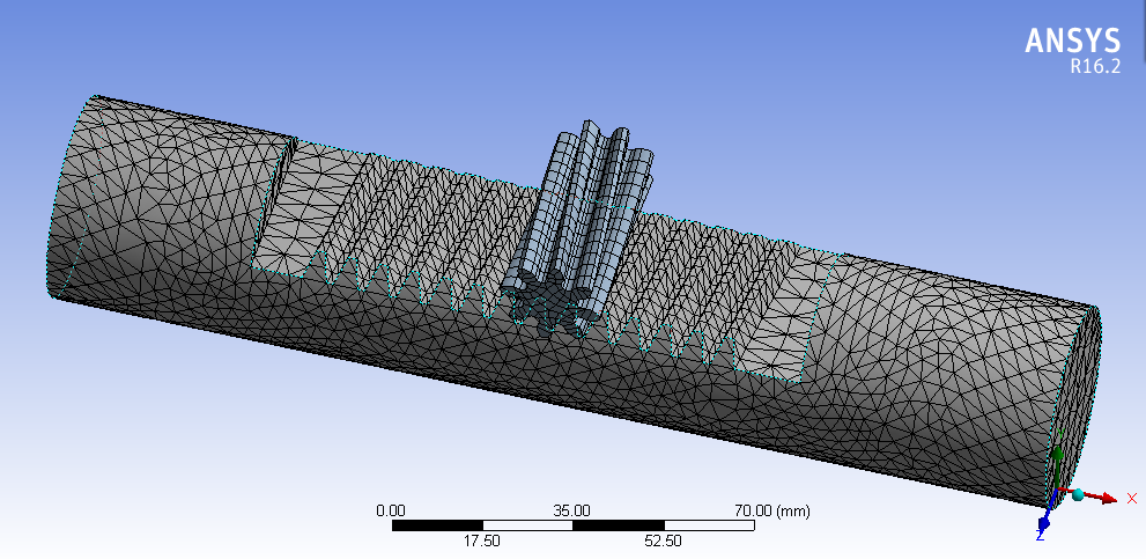
Task: Select the light blue pinion gear body
Action: [x=578, y=227]
